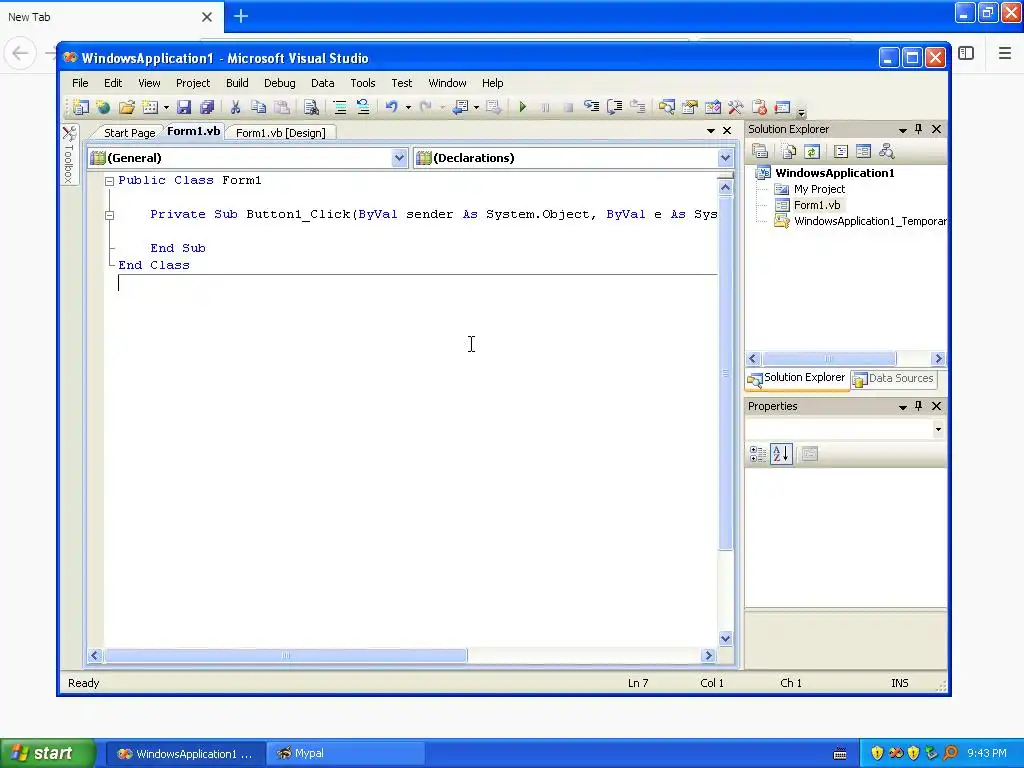Switch to the Form1.vb [Design] tab
Viewport: 1024px width, 768px height.
tap(281, 133)
